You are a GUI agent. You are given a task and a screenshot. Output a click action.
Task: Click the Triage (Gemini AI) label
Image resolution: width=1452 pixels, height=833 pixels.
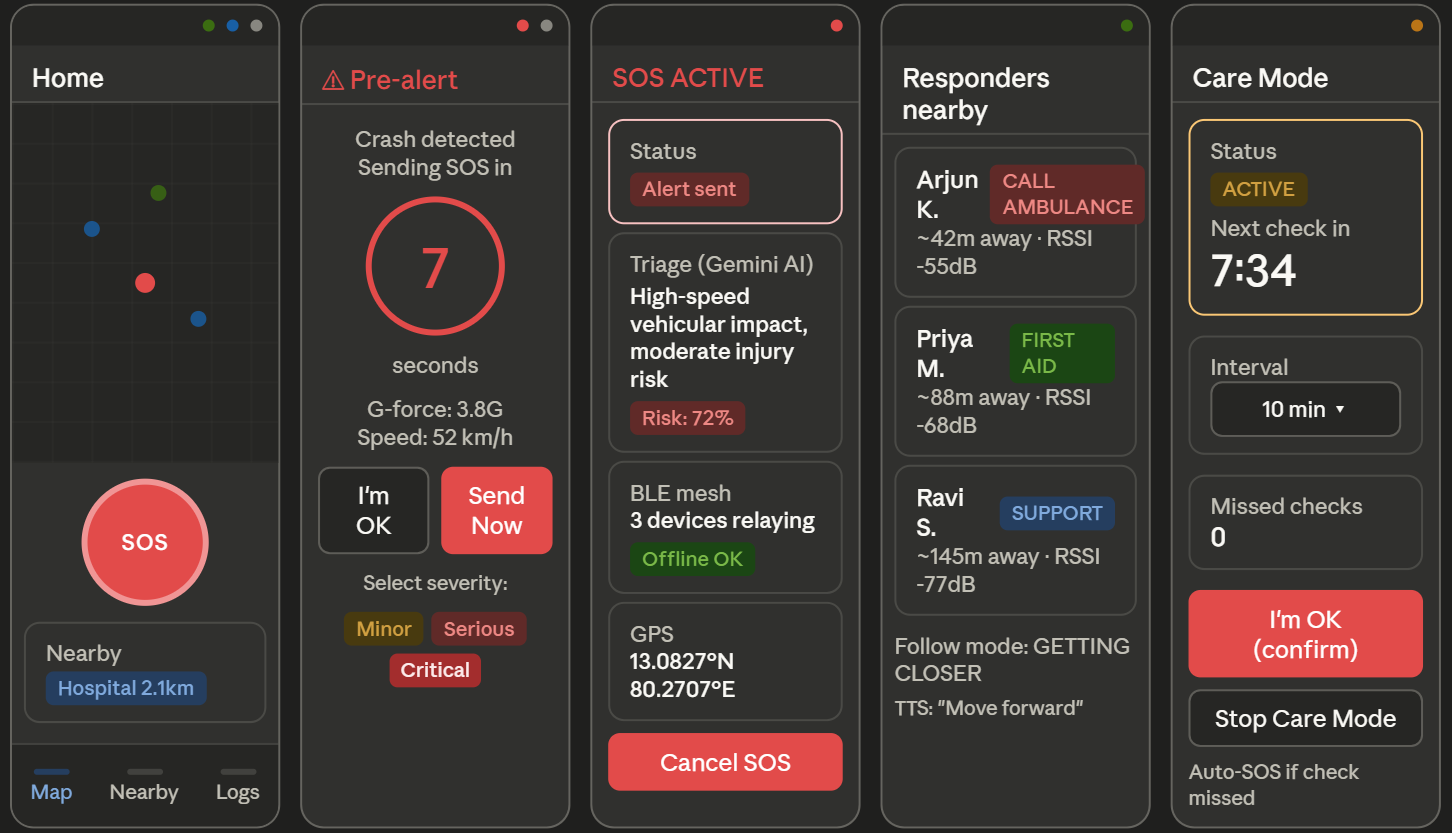point(722,264)
